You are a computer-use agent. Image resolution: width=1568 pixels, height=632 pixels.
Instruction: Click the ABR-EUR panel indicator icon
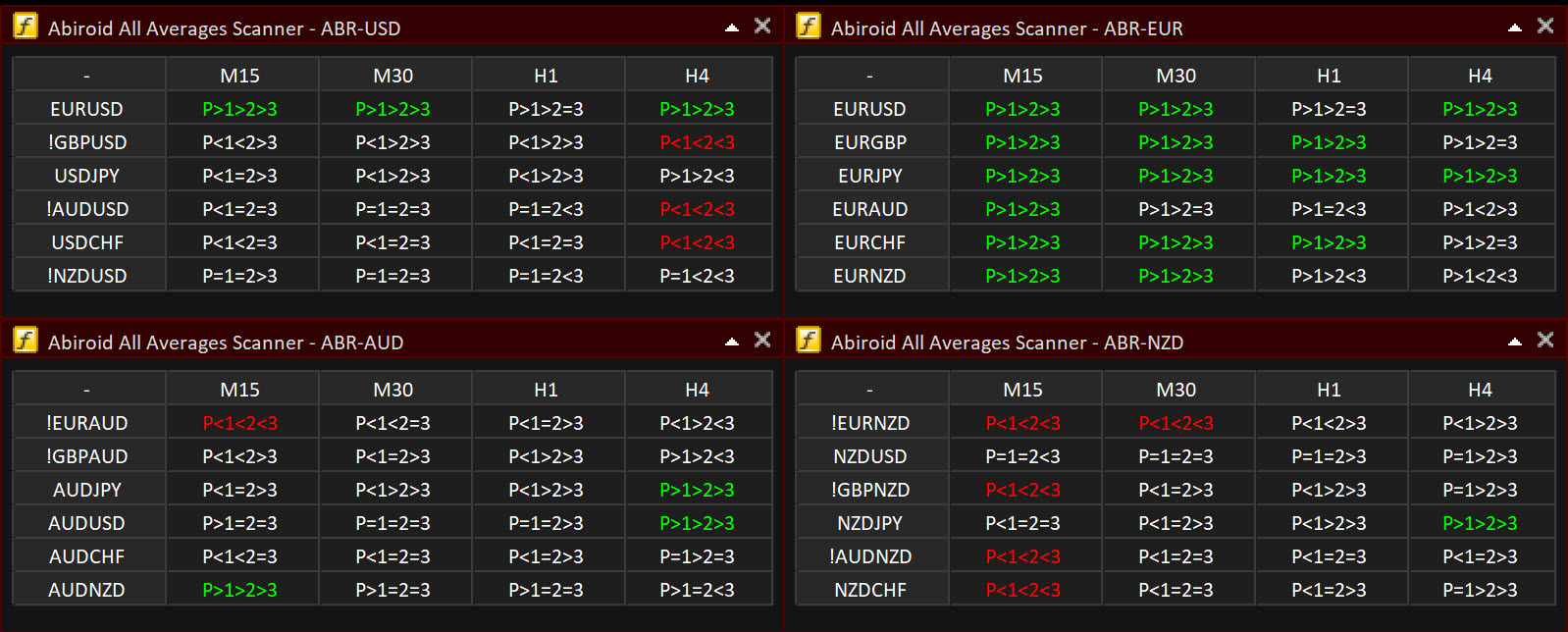point(809,26)
